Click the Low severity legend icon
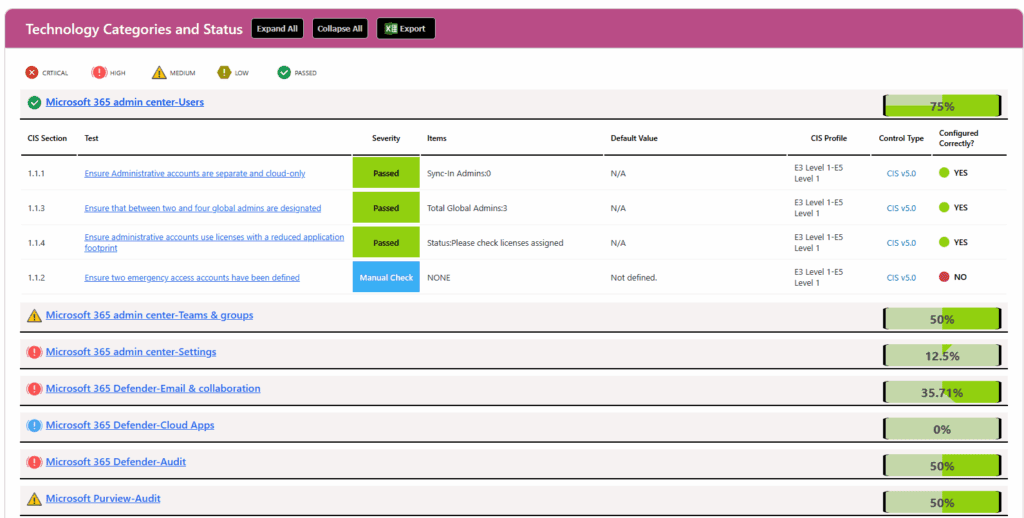 tap(224, 73)
